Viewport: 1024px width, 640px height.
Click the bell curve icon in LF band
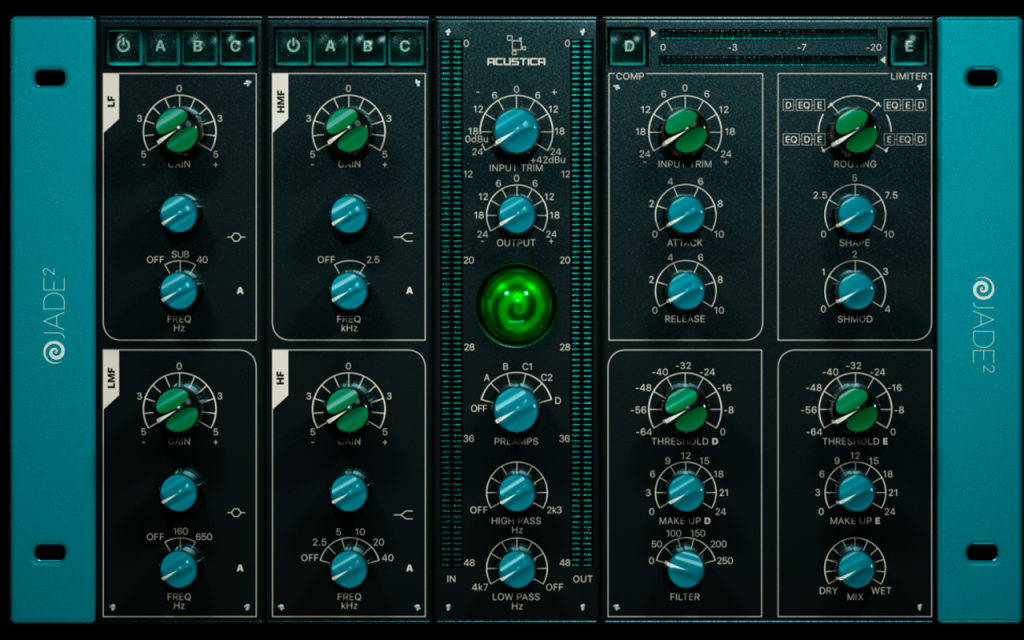[236, 237]
